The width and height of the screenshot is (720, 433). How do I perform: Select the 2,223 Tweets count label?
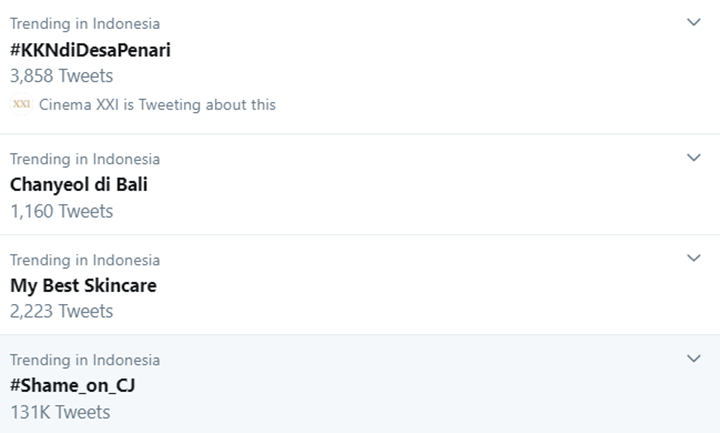(x=61, y=311)
